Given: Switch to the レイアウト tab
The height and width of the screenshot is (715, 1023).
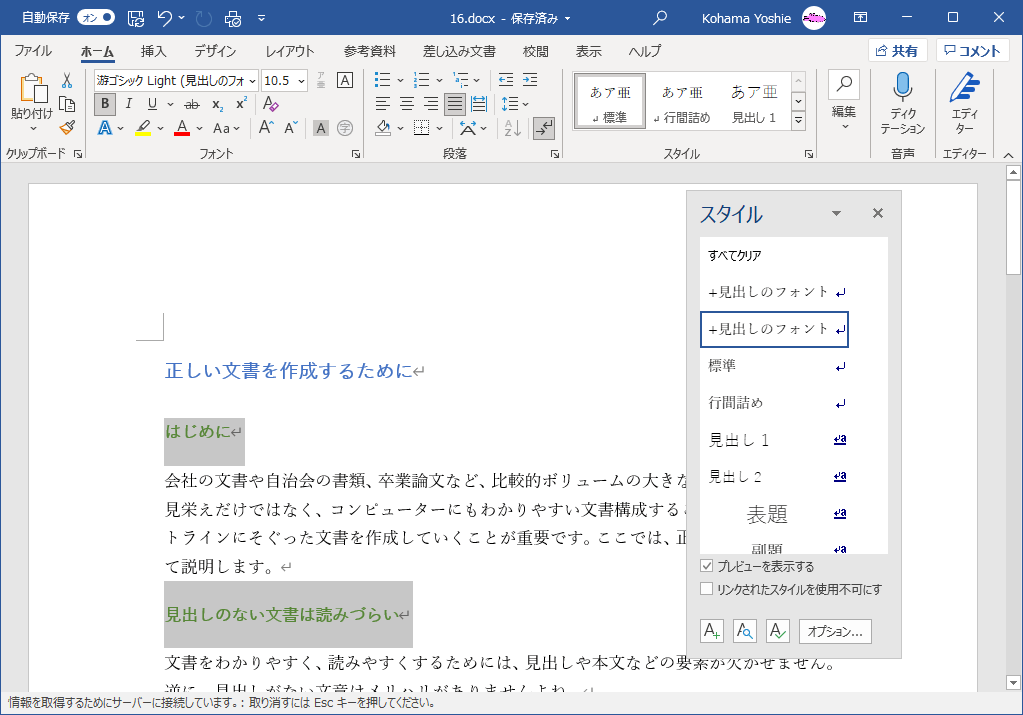Looking at the screenshot, I should pyautogui.click(x=290, y=51).
